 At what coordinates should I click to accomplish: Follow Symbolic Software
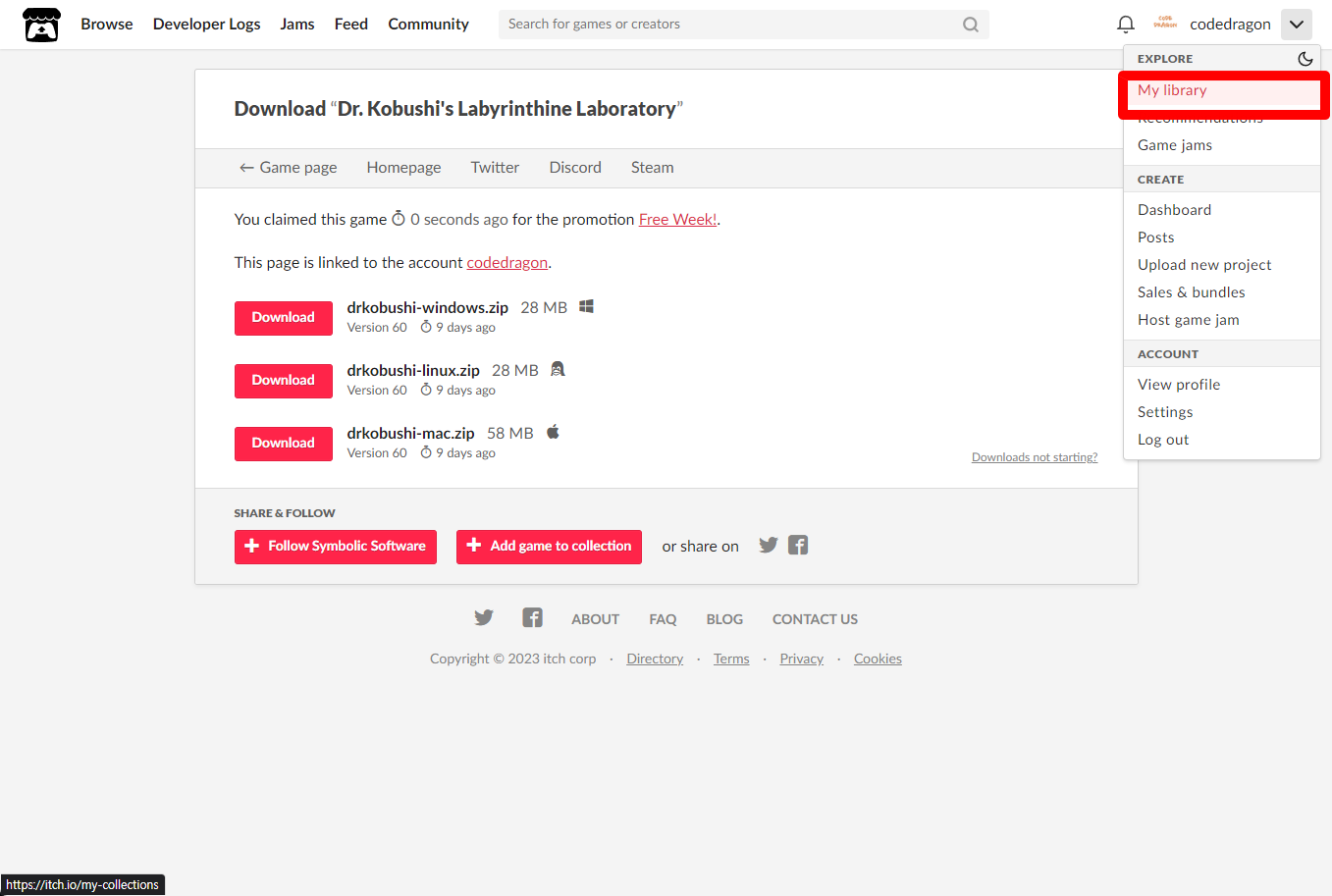click(335, 547)
